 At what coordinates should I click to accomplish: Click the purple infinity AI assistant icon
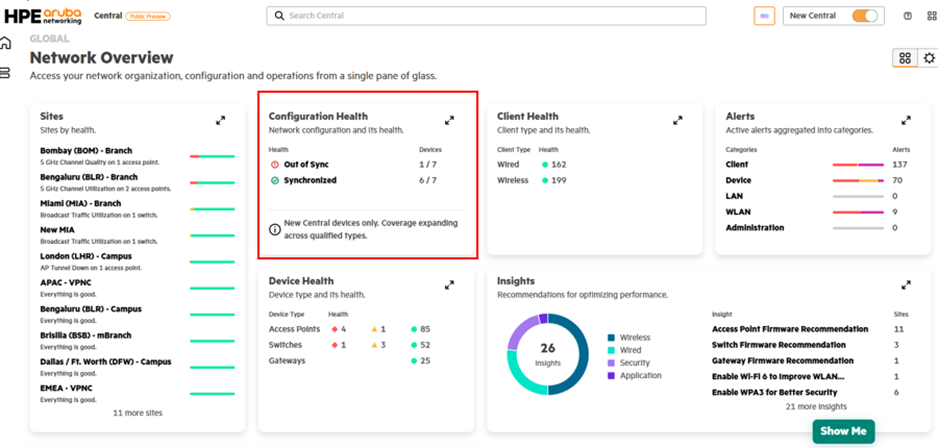tap(764, 16)
